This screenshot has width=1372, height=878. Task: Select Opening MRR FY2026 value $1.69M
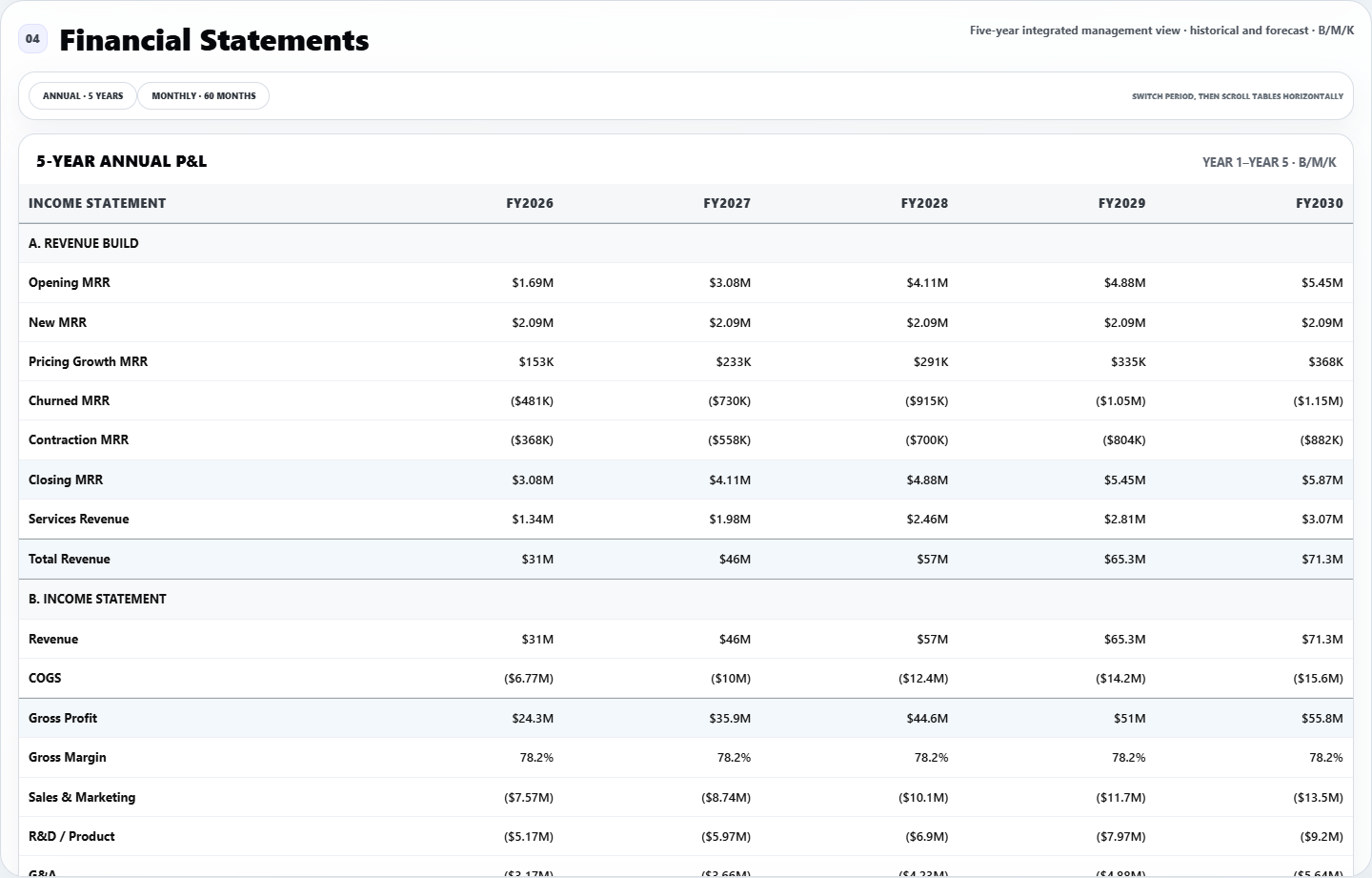tap(533, 282)
